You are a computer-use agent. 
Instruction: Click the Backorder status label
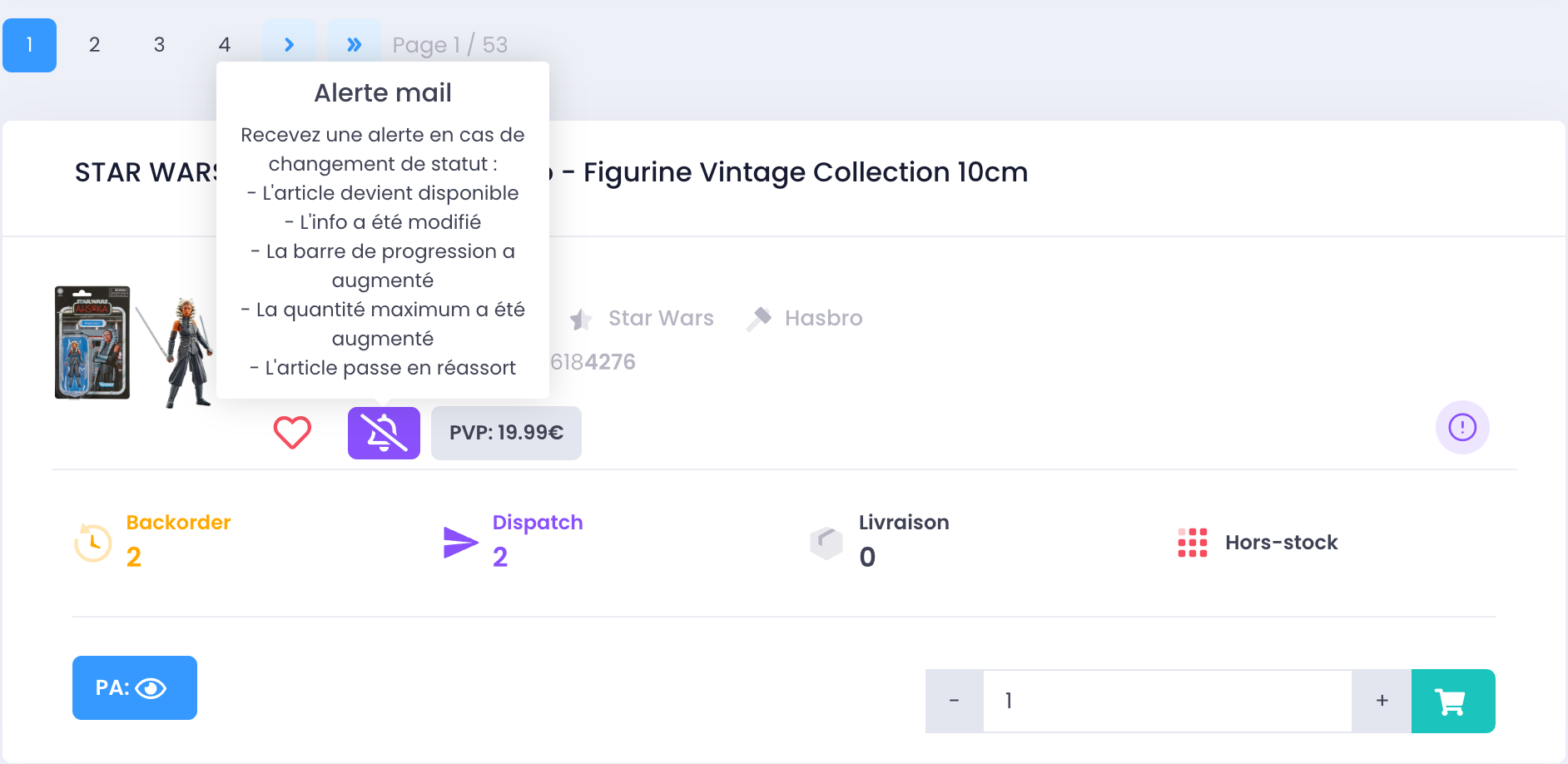[178, 523]
